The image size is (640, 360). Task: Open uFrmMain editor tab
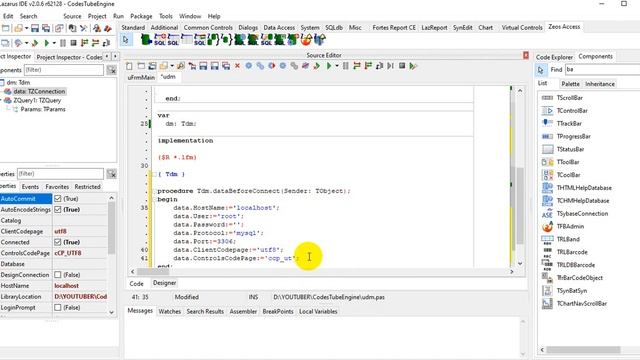click(x=141, y=77)
